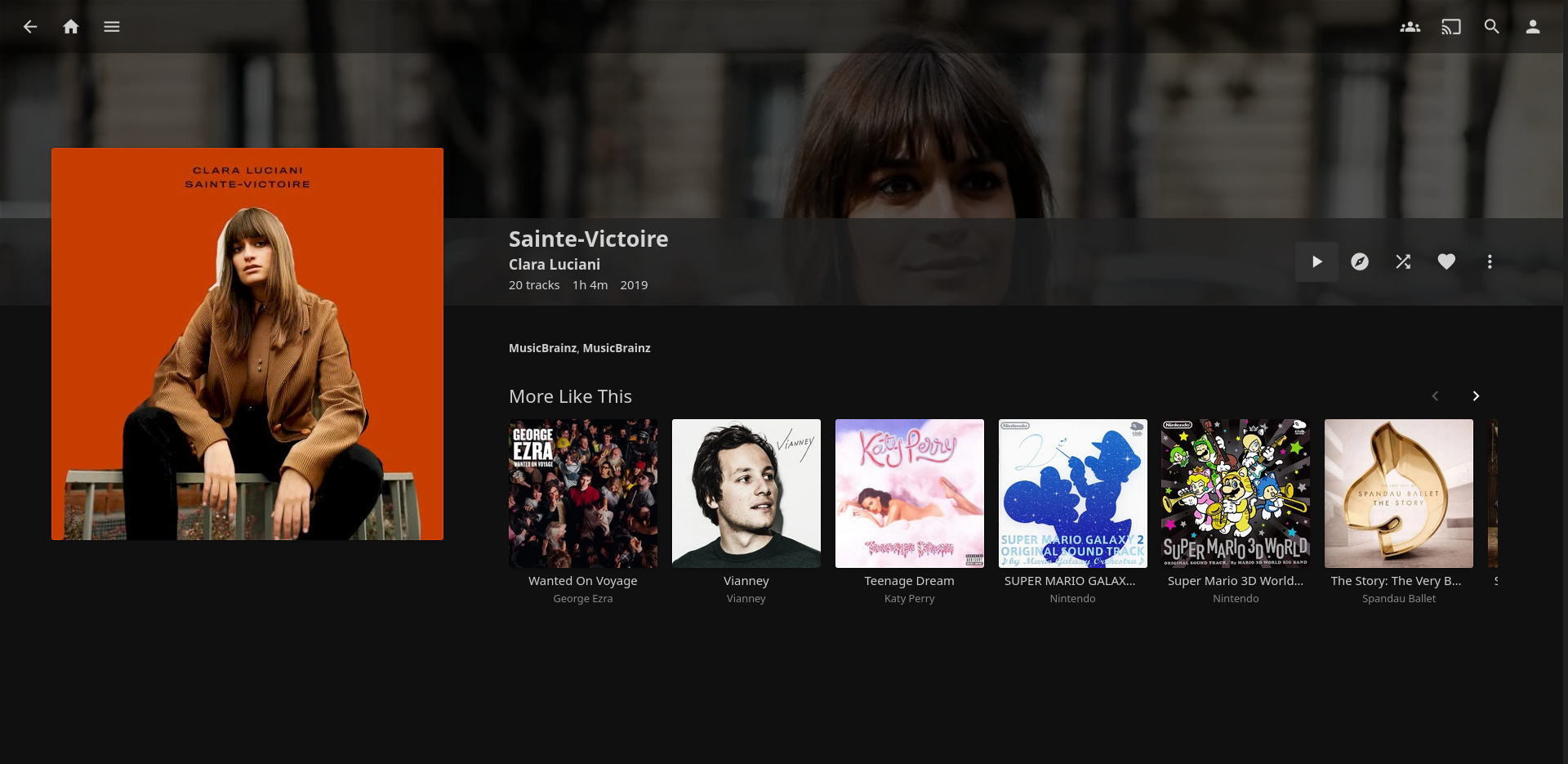Viewport: 1568px width, 764px height.
Task: Open the hamburger navigation menu
Action: 111,26
